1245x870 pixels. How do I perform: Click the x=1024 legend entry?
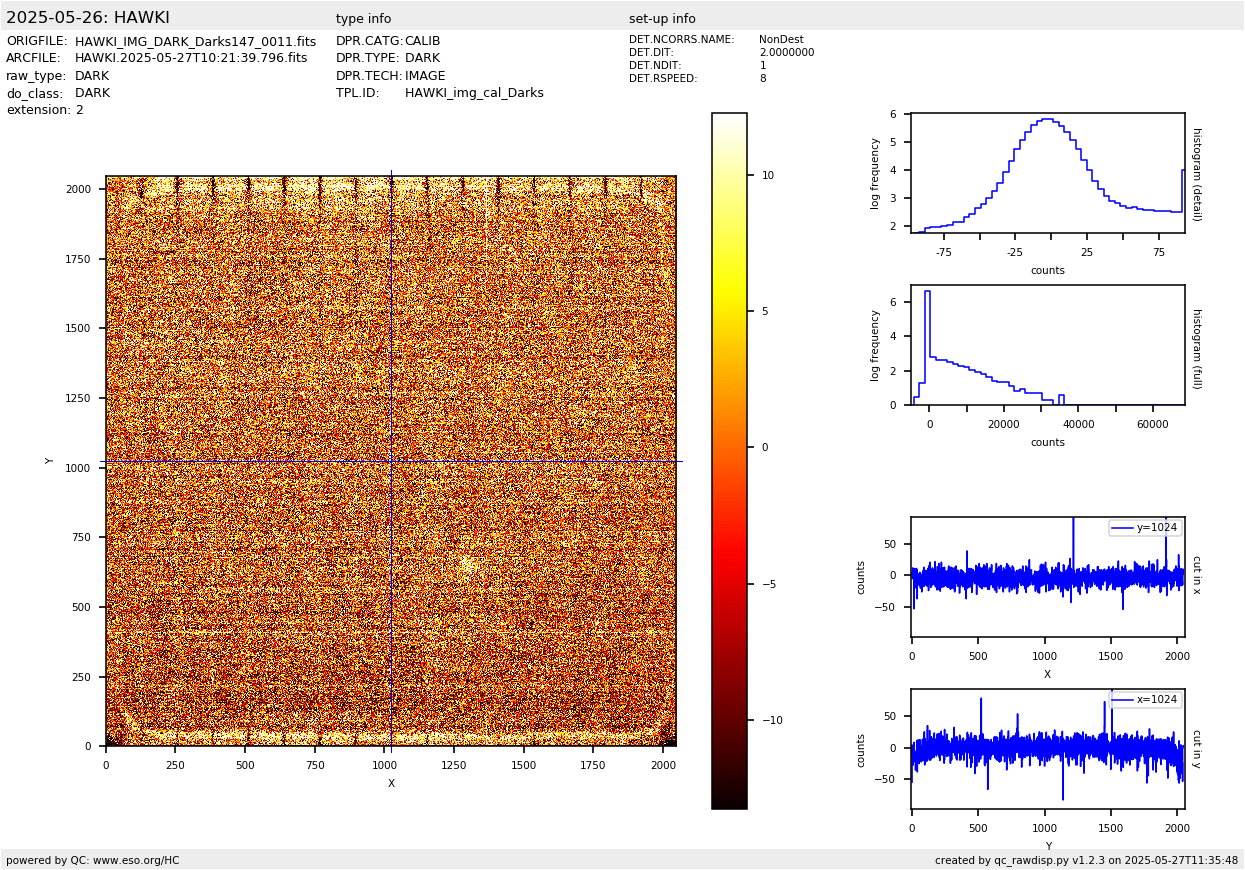(1145, 700)
